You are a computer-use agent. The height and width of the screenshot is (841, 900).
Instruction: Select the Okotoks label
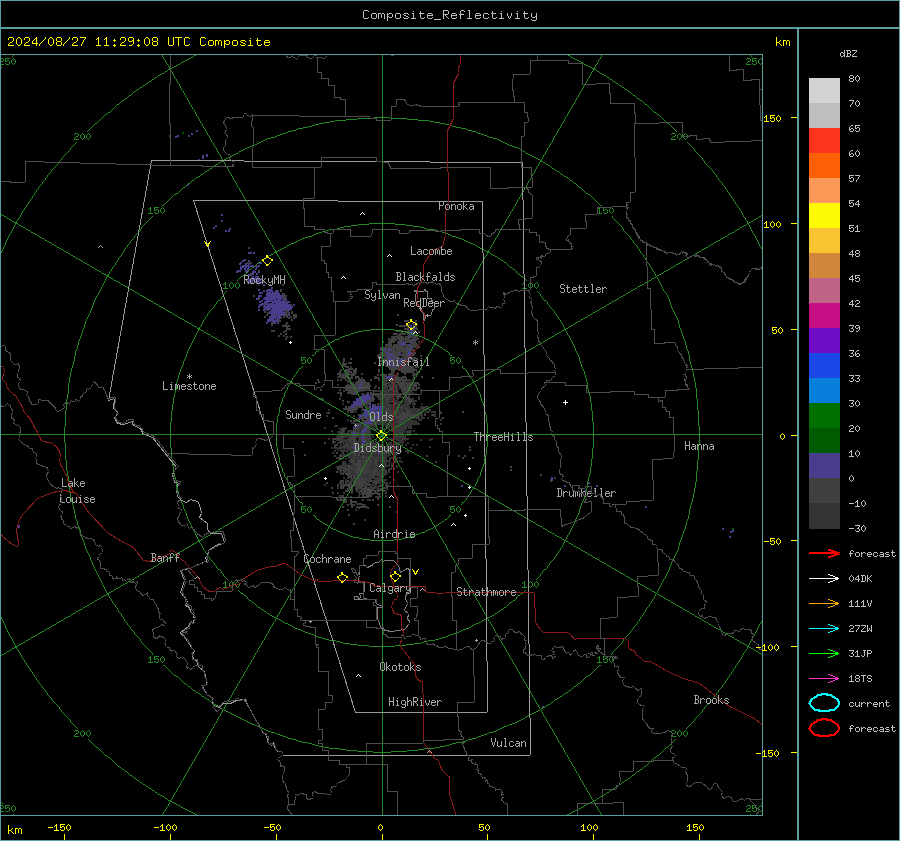click(x=400, y=667)
